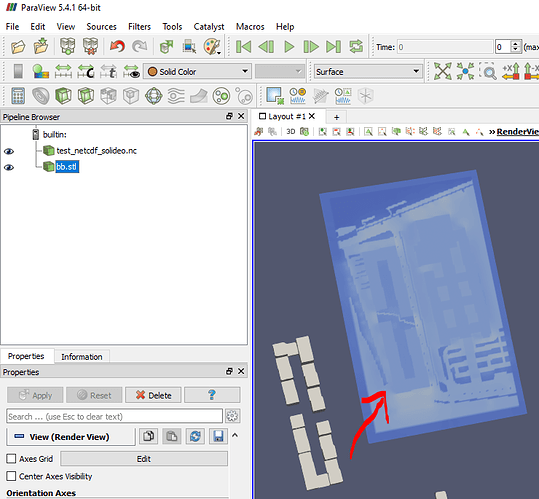Click the Stream Tracer filter icon

[x=176, y=96]
